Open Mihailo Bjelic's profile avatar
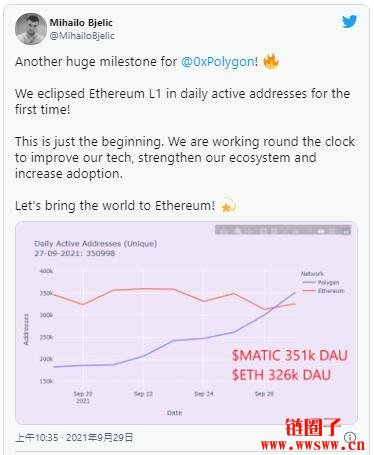The height and width of the screenshot is (455, 374). tap(30, 29)
